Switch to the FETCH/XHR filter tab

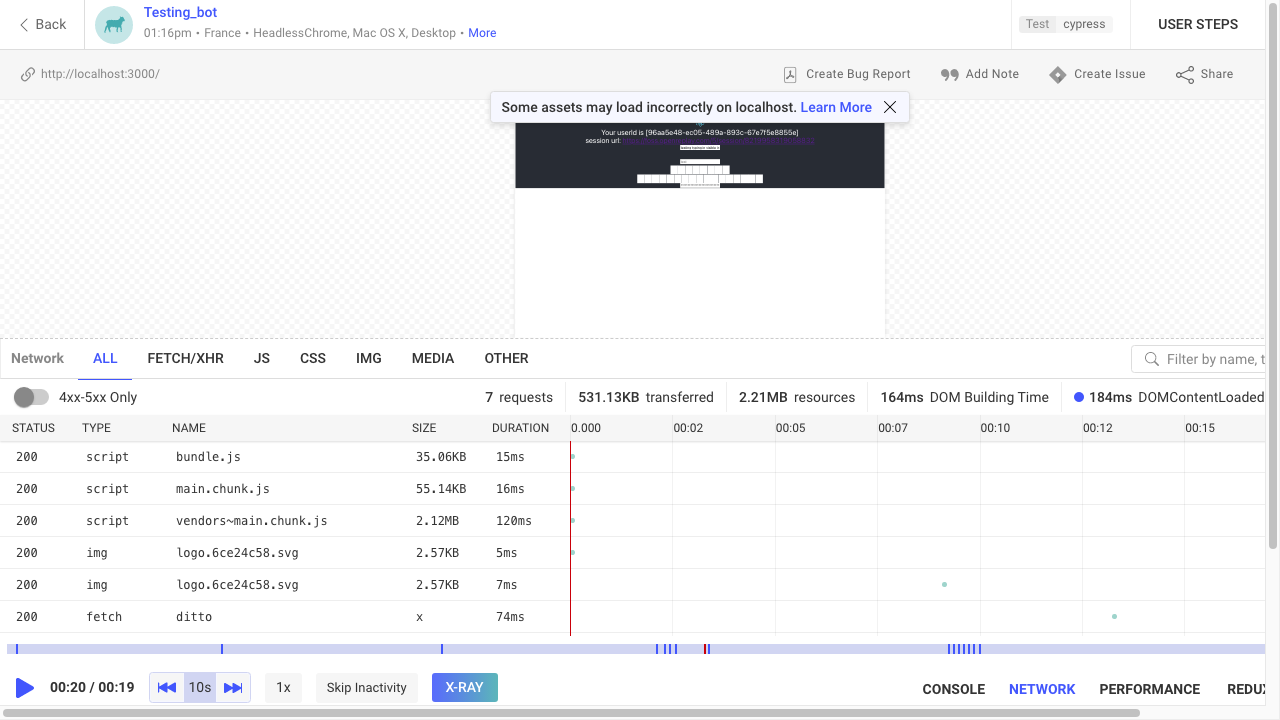pyautogui.click(x=185, y=358)
